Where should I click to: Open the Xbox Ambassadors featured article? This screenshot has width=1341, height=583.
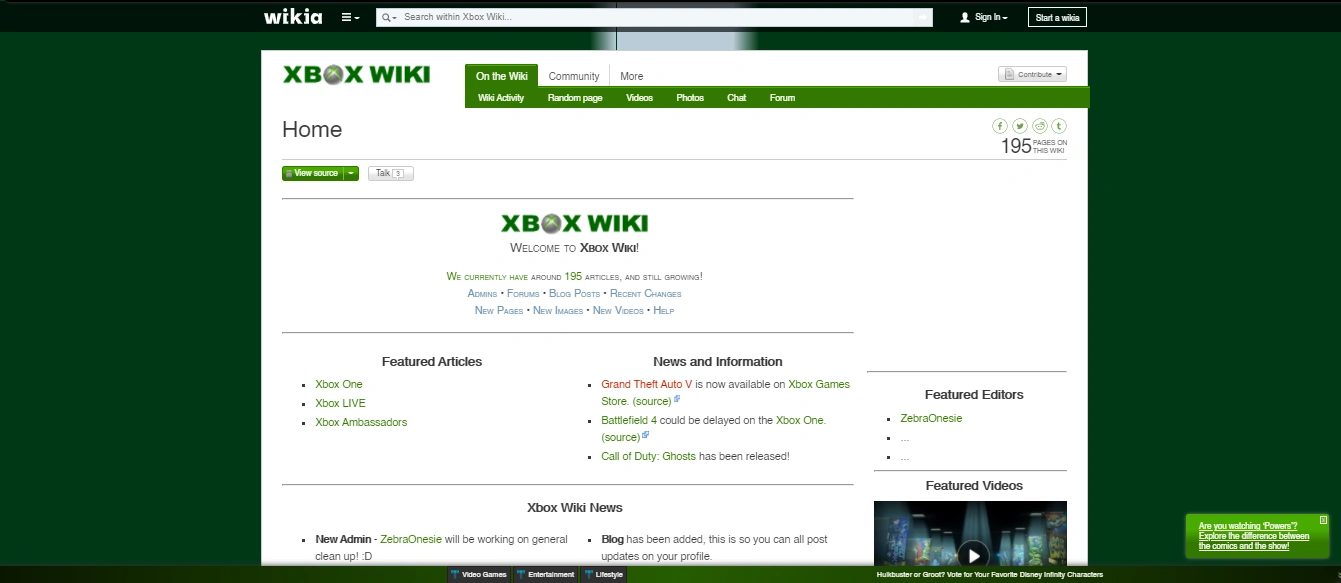click(x=361, y=422)
